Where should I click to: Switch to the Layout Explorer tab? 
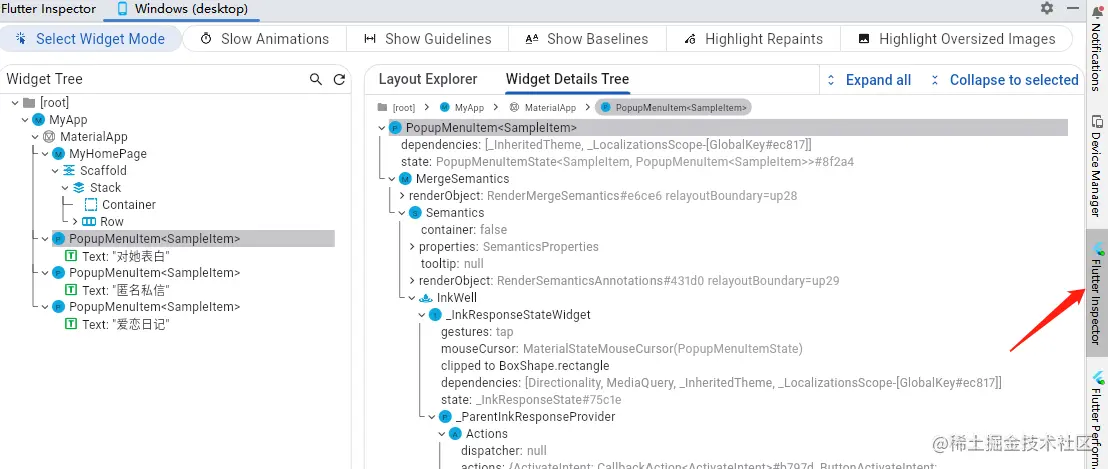pyautogui.click(x=428, y=79)
